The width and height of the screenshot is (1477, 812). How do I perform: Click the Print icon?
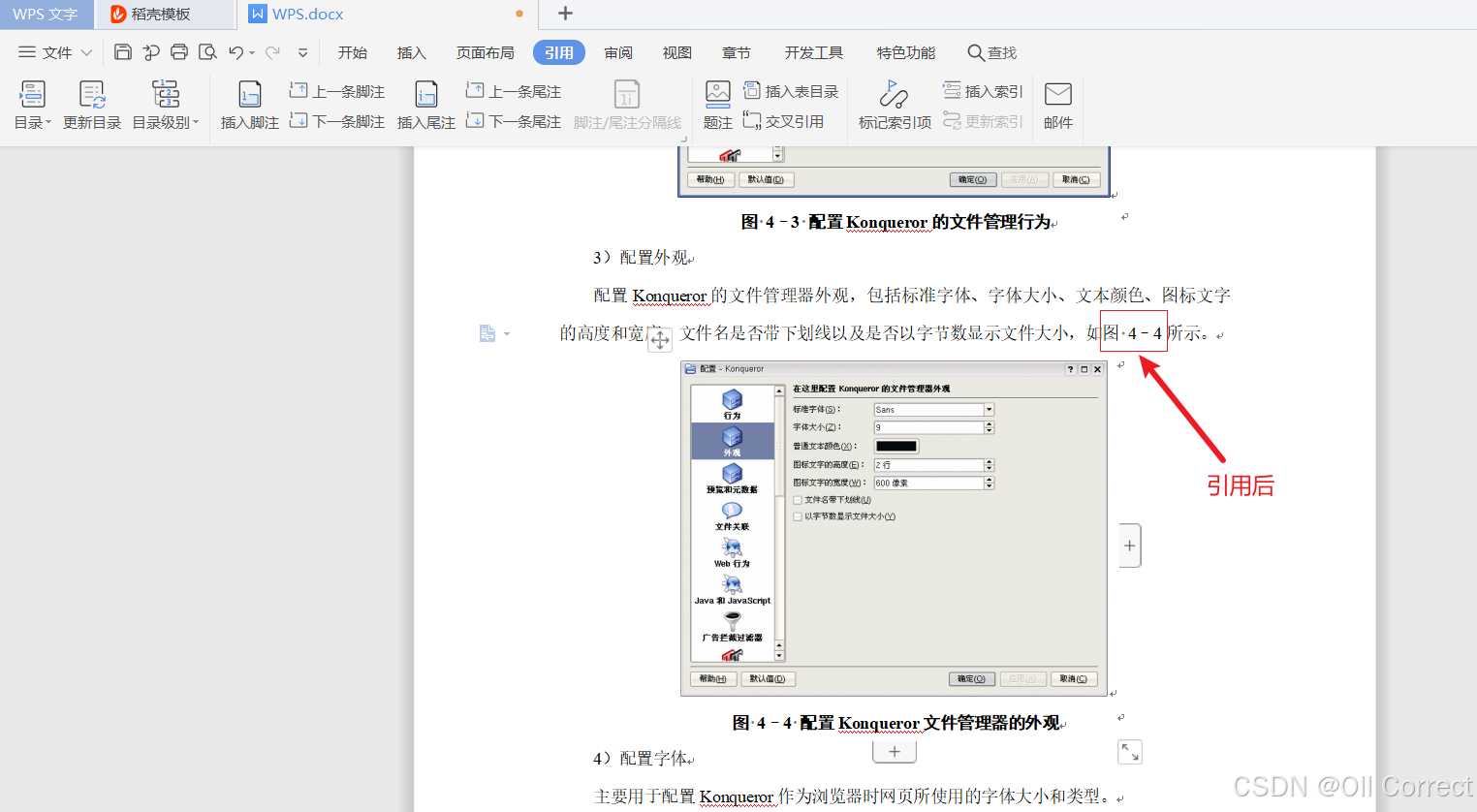[x=179, y=52]
